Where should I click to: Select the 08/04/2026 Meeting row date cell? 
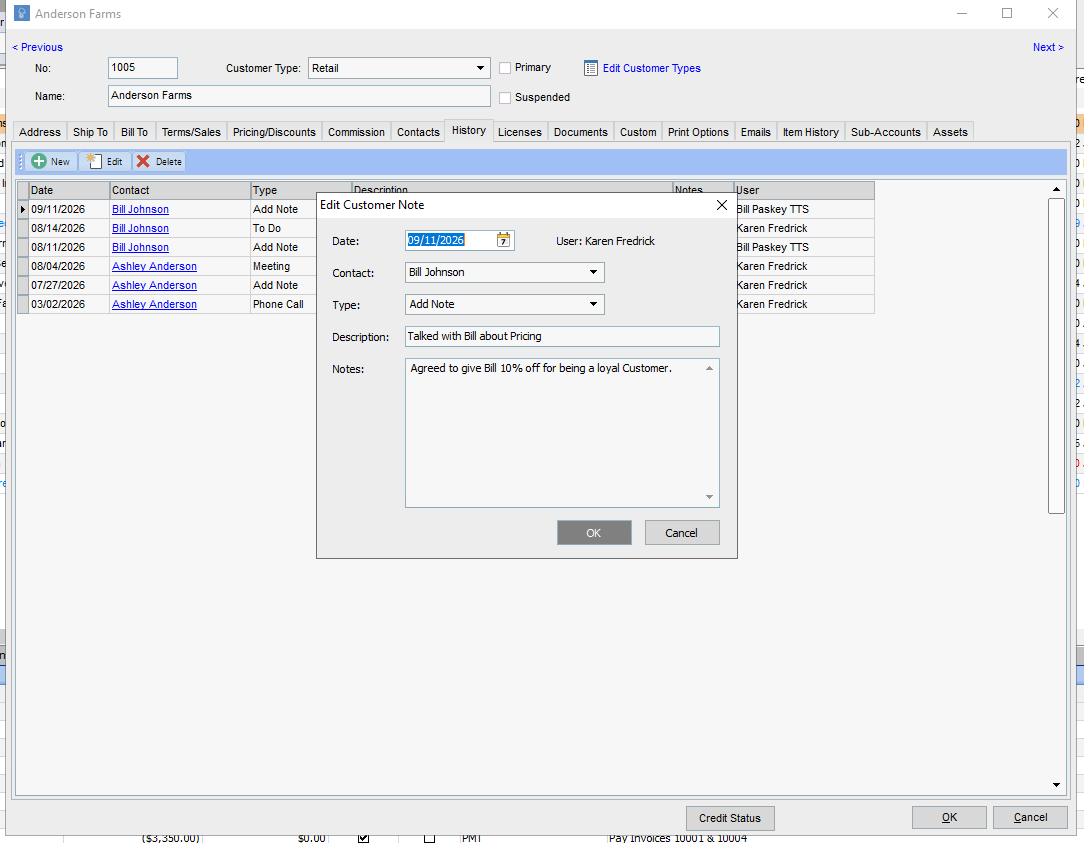[69, 266]
